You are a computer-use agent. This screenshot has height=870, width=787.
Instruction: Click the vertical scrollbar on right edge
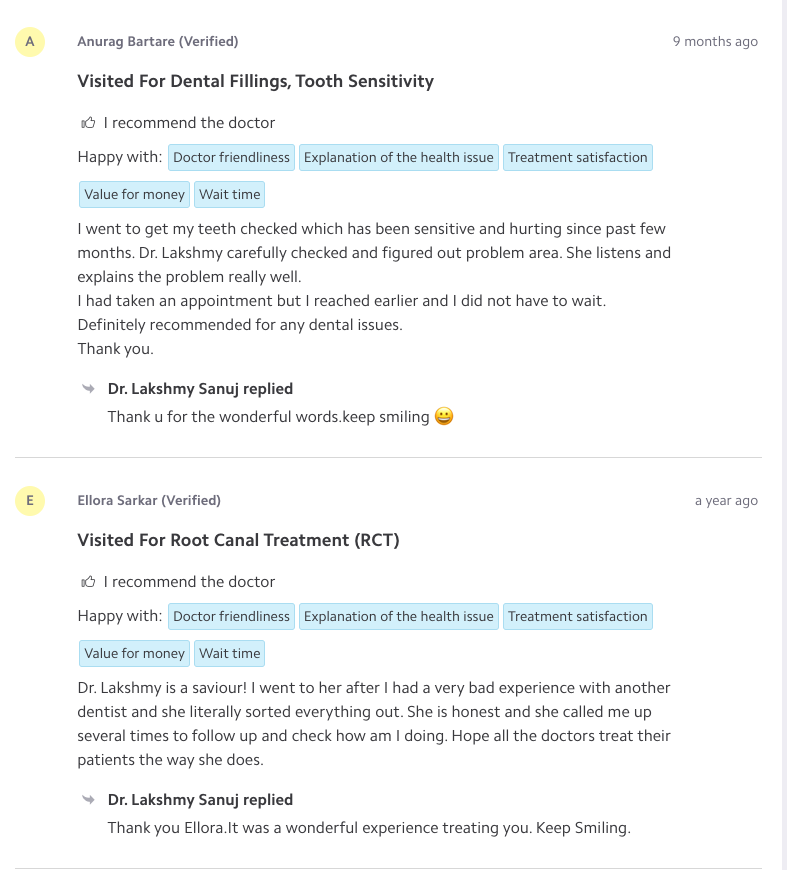783,435
